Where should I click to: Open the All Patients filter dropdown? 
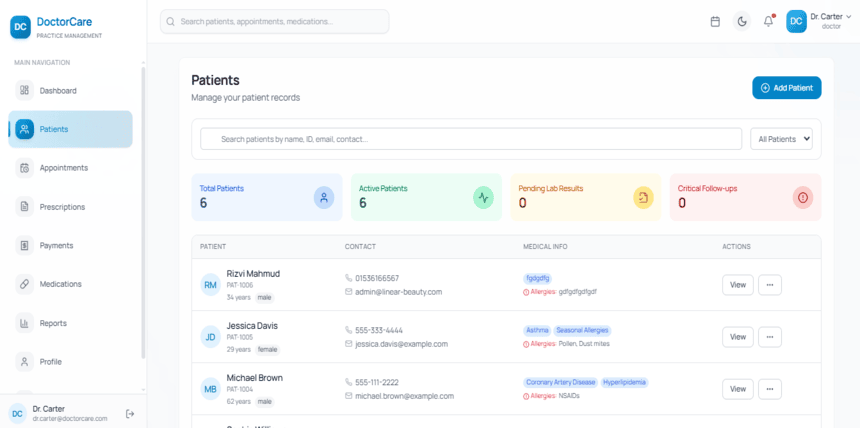pyautogui.click(x=782, y=139)
